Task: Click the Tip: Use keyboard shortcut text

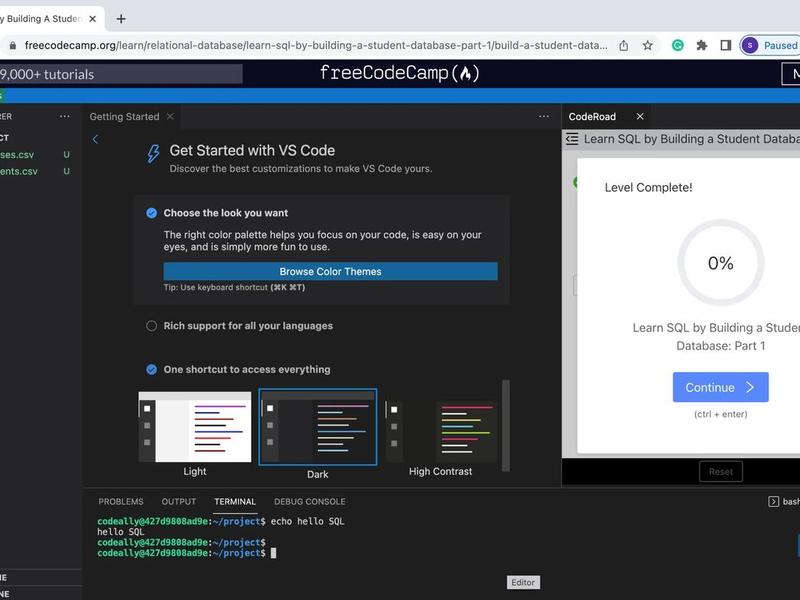Action: click(x=234, y=287)
